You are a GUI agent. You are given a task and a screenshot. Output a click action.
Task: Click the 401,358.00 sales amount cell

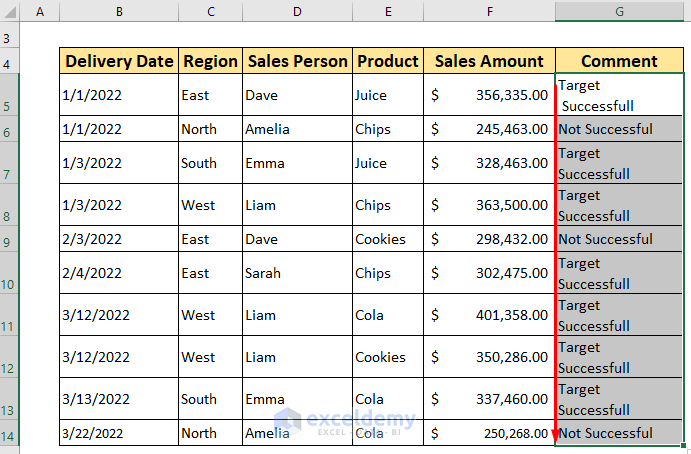click(489, 315)
